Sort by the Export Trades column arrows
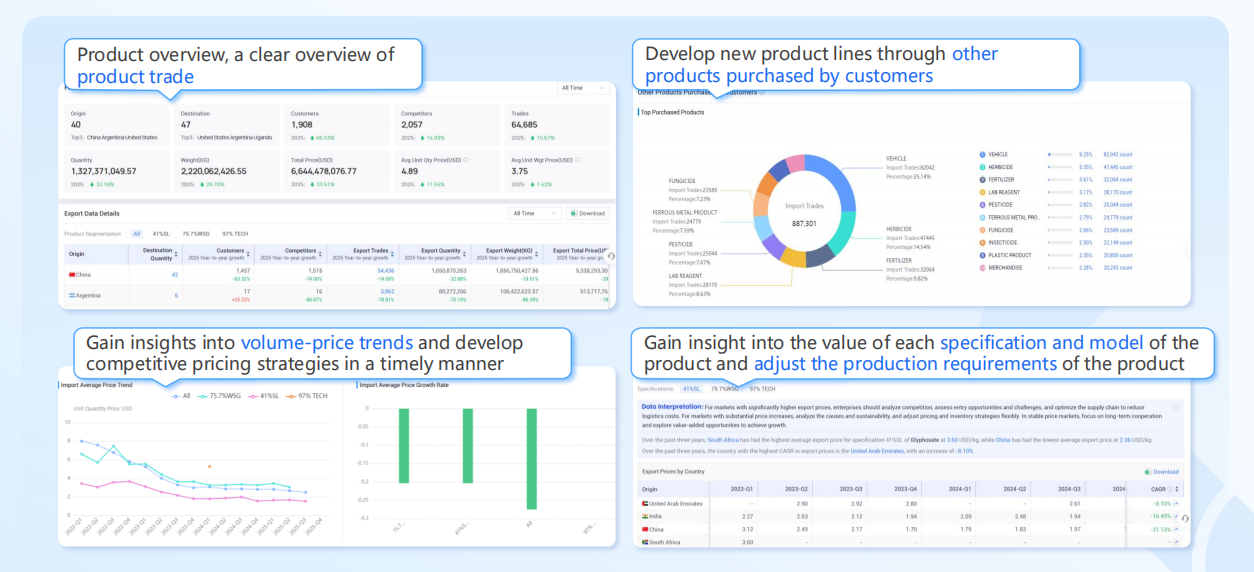The height and width of the screenshot is (572, 1254). pyautogui.click(x=394, y=254)
